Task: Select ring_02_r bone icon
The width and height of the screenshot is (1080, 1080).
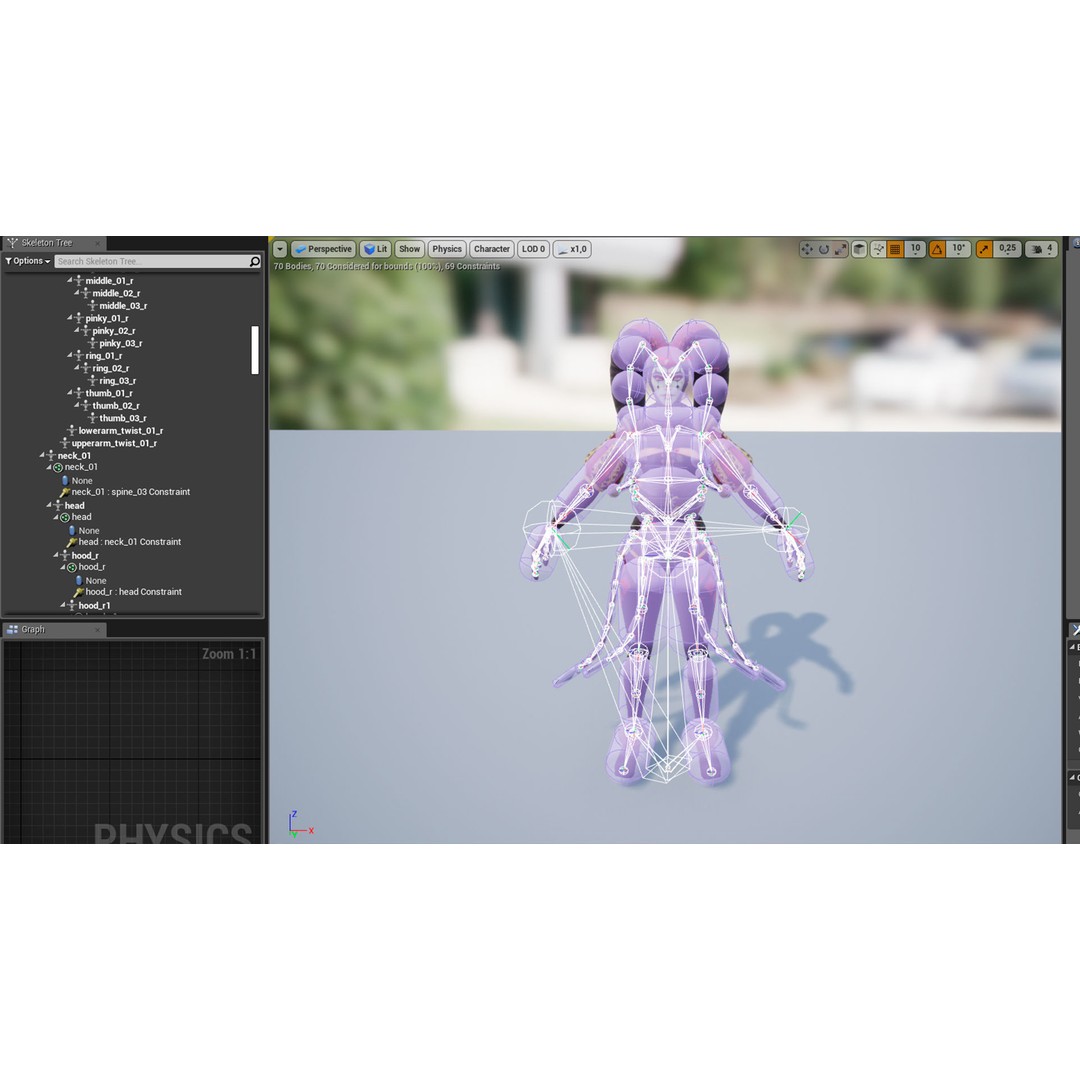Action: click(x=86, y=368)
